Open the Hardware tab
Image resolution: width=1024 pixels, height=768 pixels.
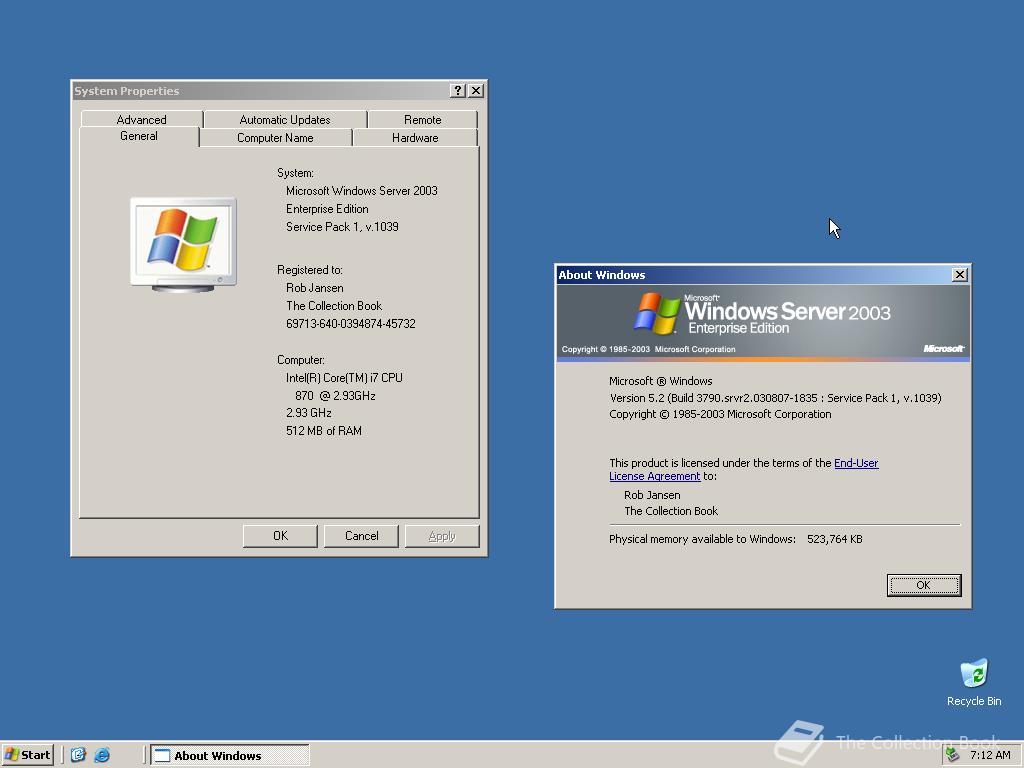(x=415, y=138)
